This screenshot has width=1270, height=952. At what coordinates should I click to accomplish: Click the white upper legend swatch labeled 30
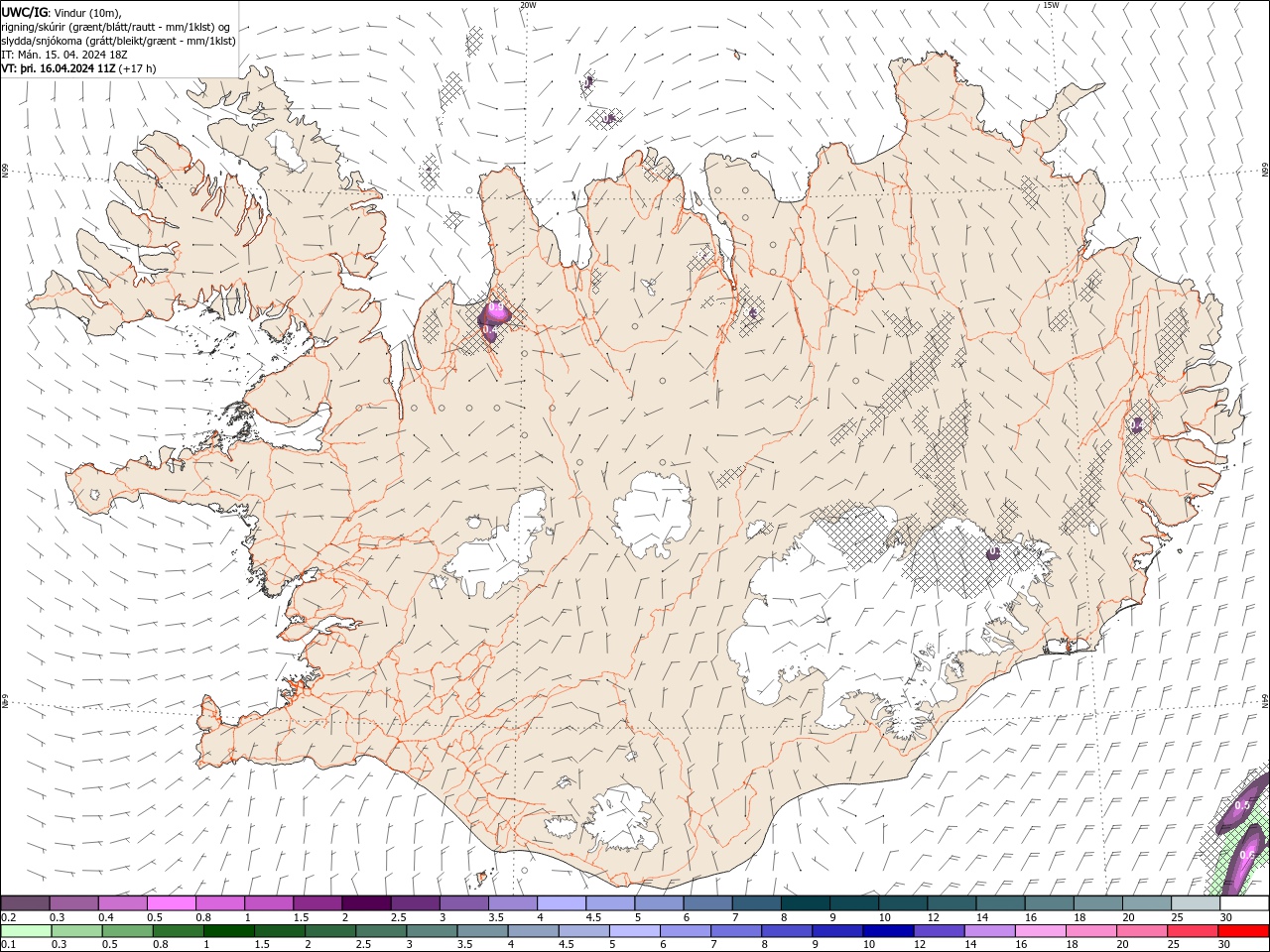[1244, 902]
